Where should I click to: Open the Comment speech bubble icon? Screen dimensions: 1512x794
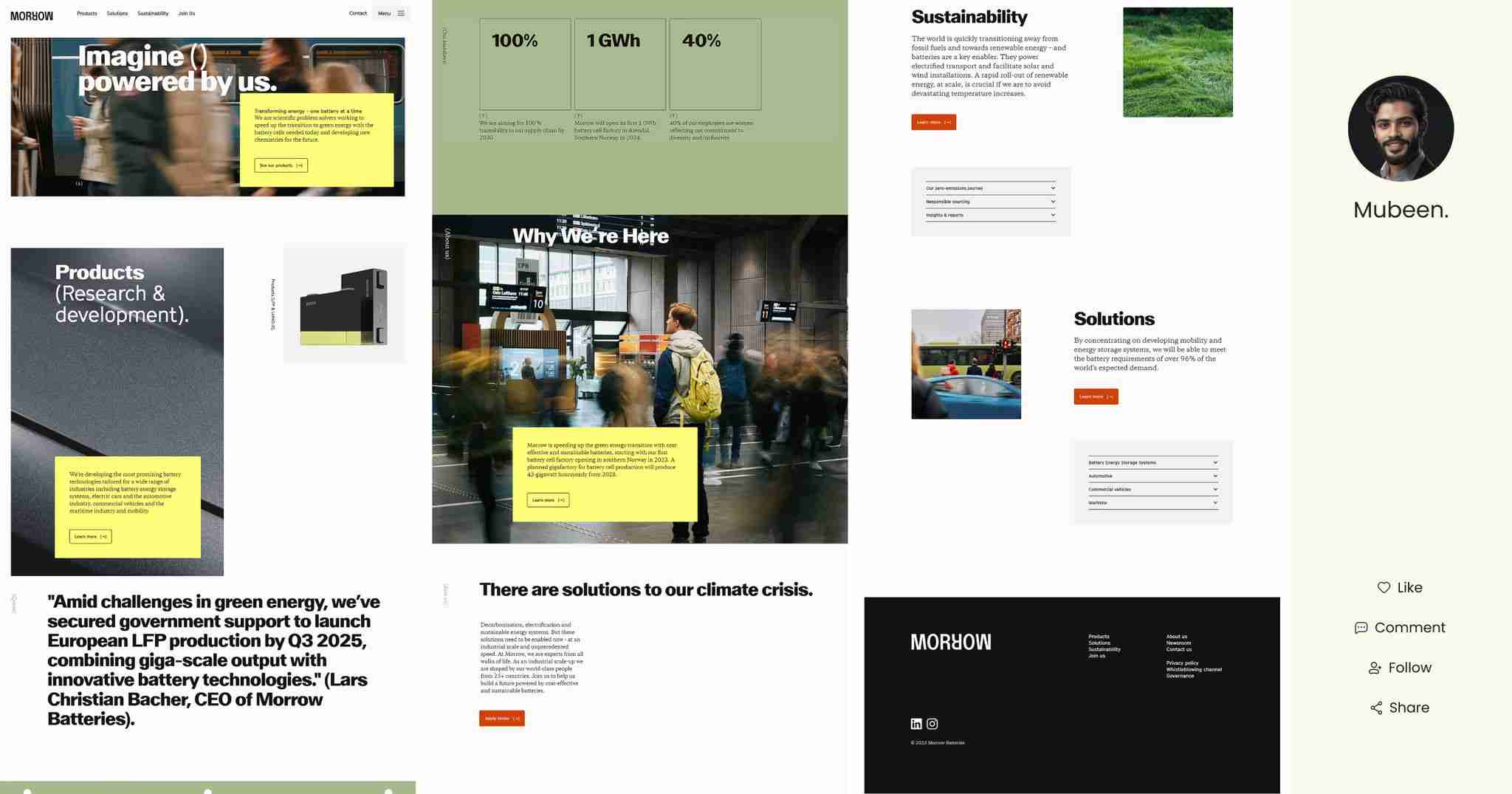pyautogui.click(x=1361, y=628)
